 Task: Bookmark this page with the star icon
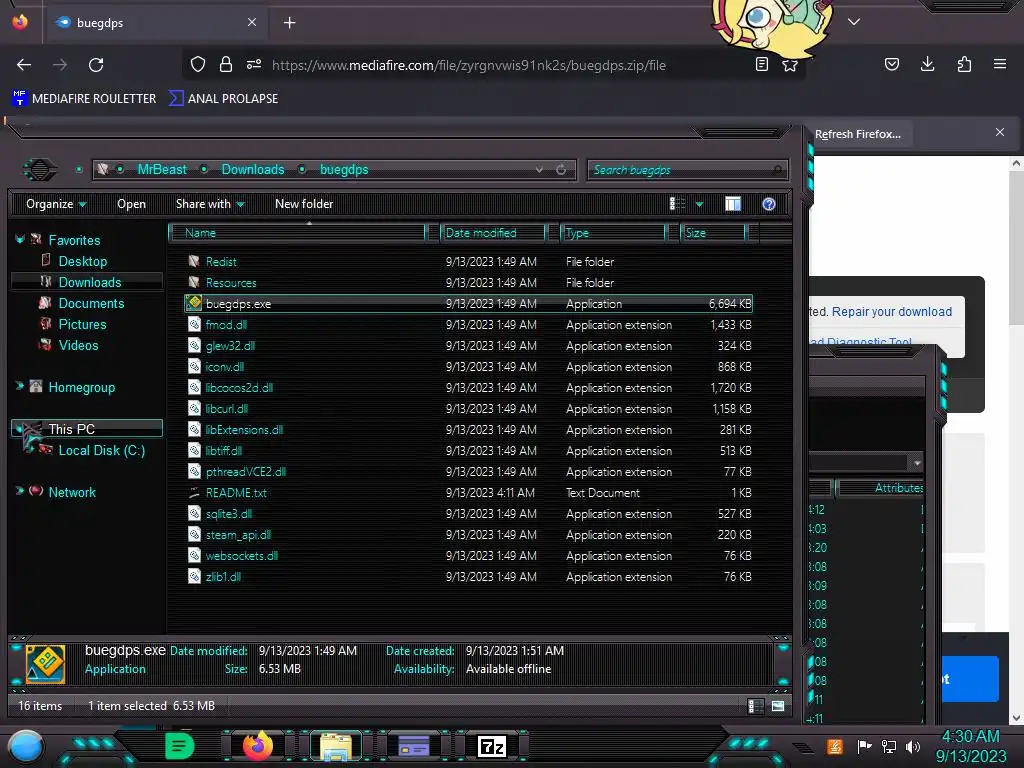[x=790, y=65]
